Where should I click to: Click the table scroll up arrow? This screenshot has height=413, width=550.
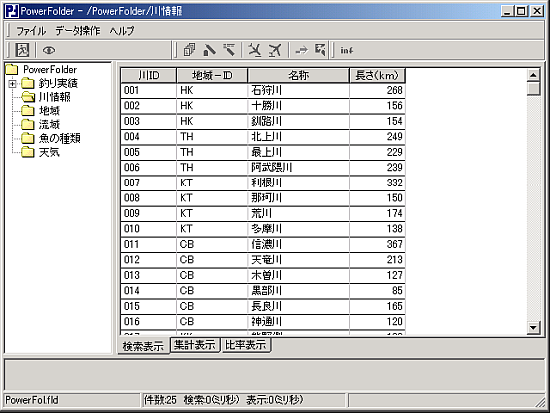533,75
